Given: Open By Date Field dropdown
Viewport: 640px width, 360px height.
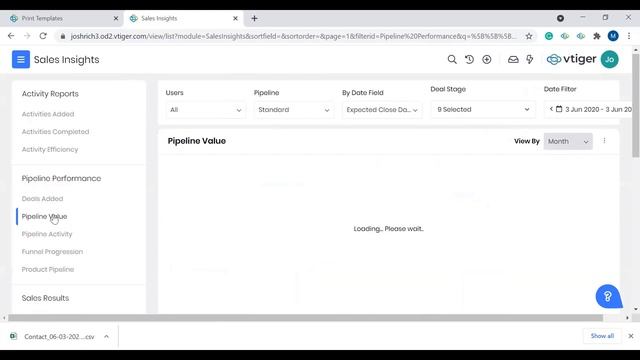Looking at the screenshot, I should 382,110.
